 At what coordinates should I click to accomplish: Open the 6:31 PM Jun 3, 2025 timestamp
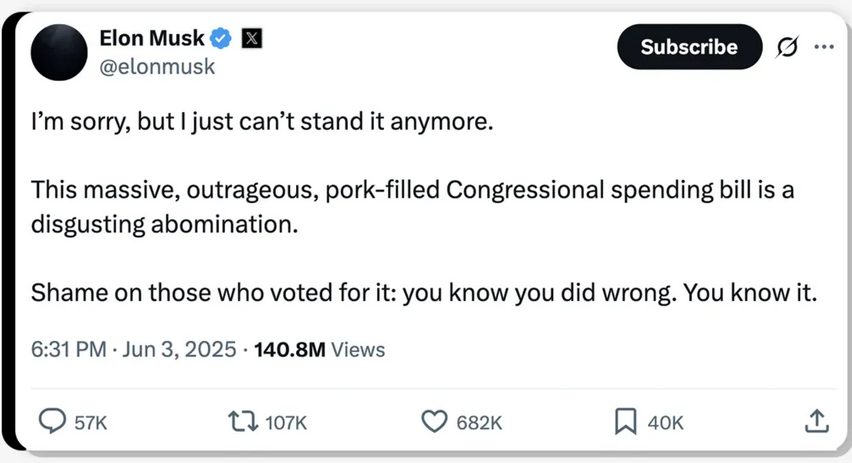[134, 349]
